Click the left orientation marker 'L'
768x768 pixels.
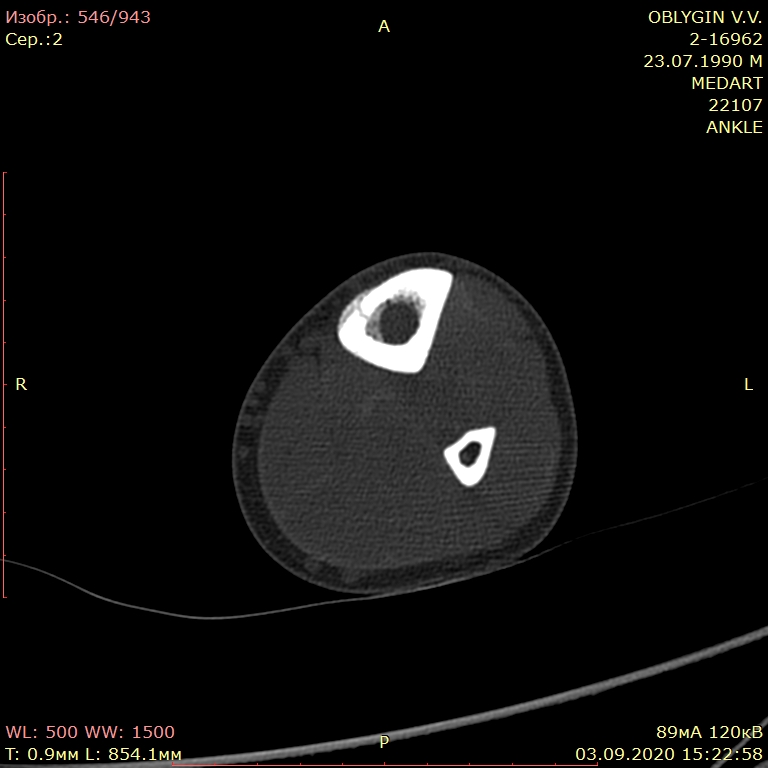(x=748, y=384)
